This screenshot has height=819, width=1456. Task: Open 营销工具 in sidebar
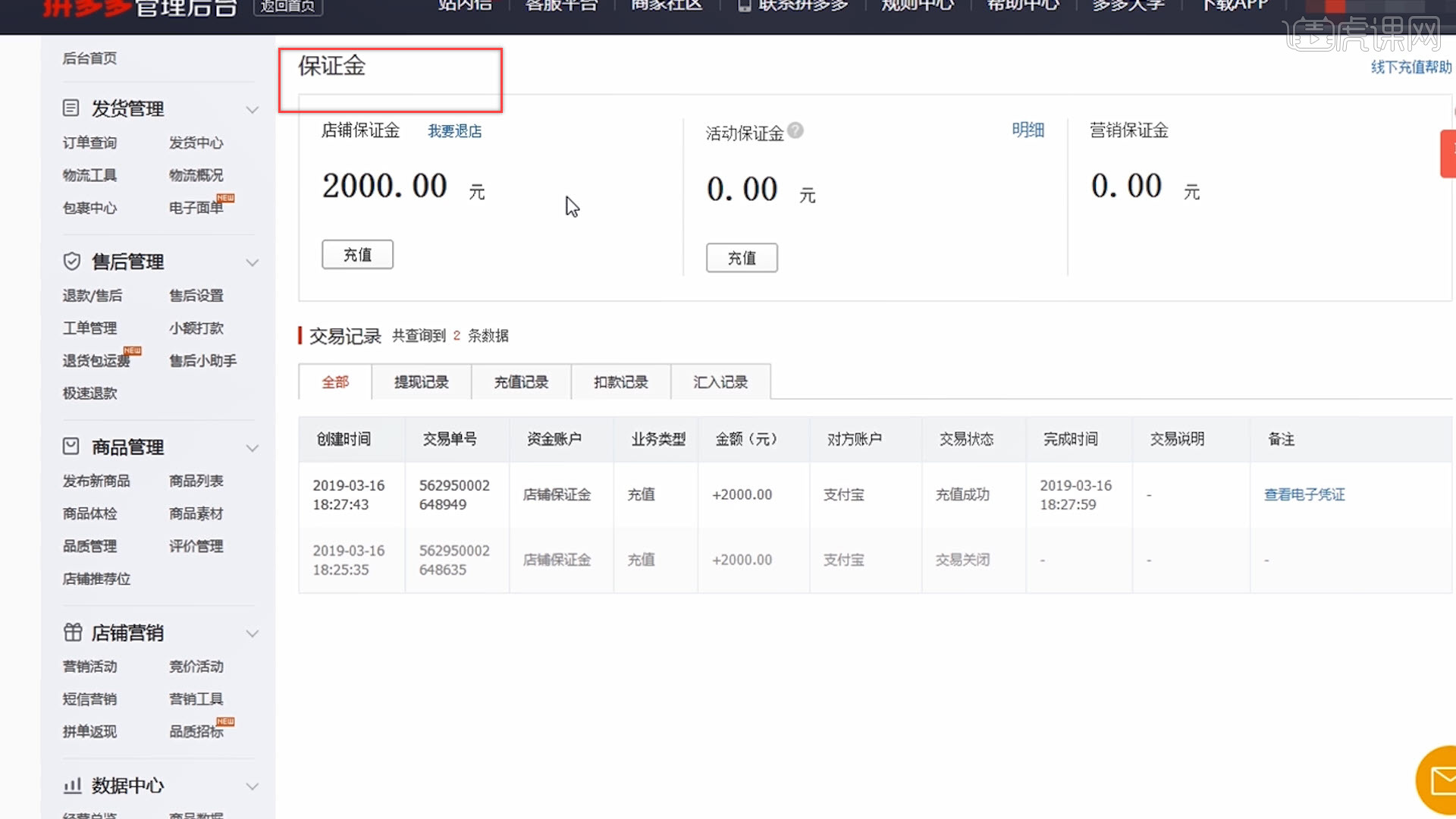196,699
